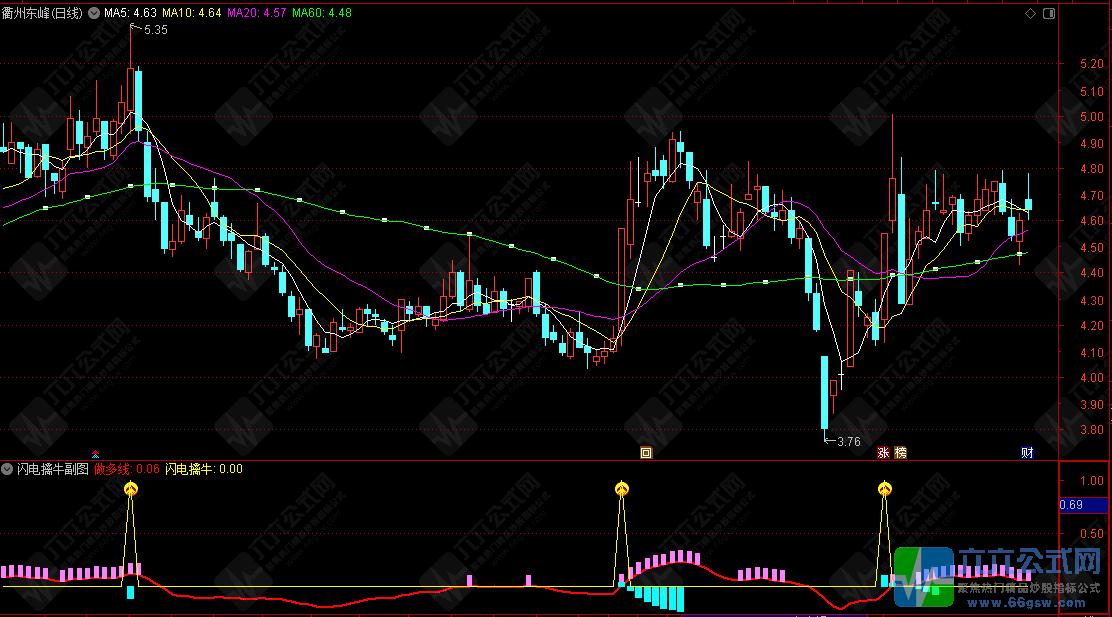The image size is (1112, 617).
Task: Select the MA20 moving average label
Action: click(257, 13)
